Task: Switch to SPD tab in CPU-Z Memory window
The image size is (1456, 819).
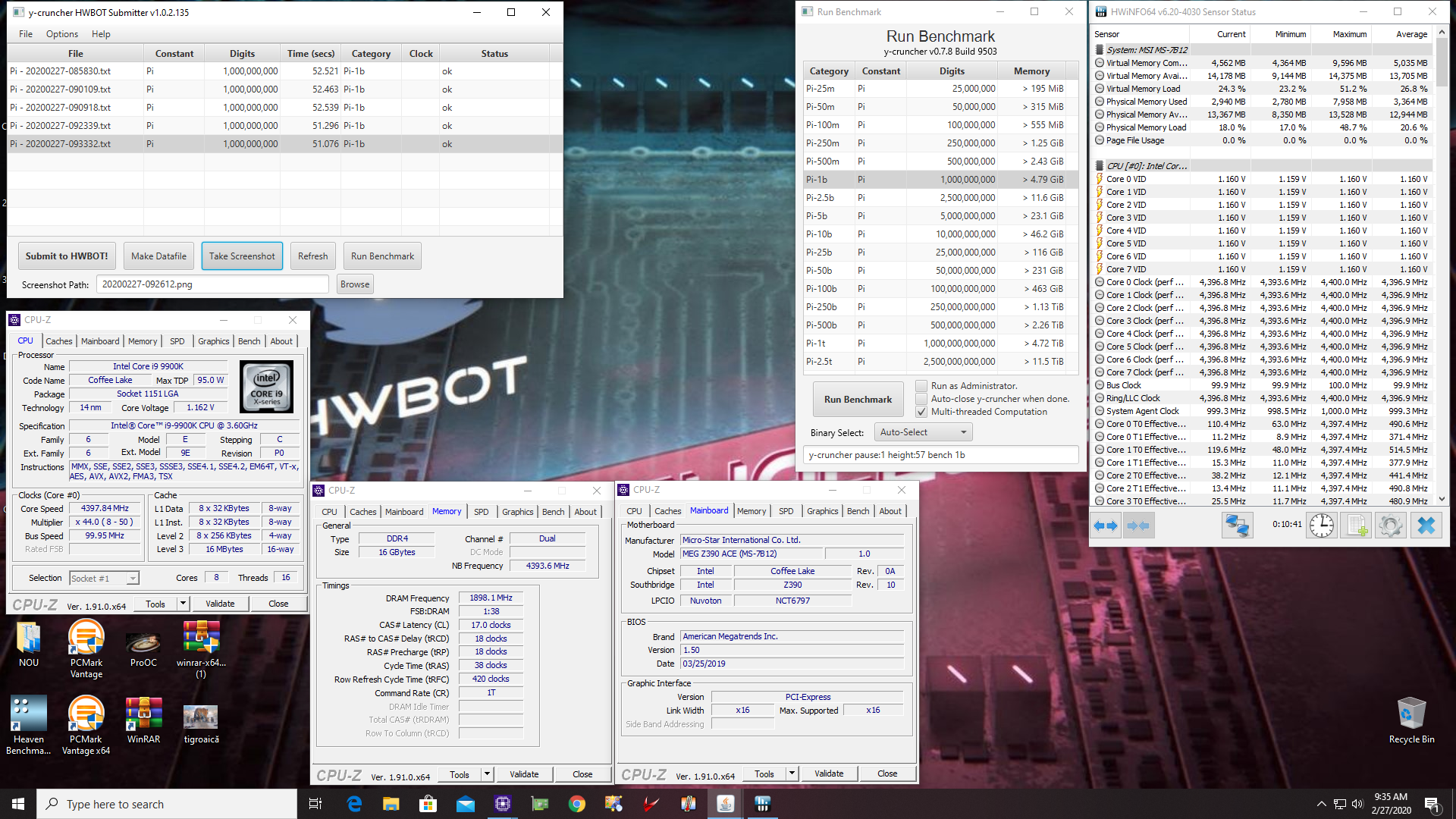Action: [x=482, y=512]
